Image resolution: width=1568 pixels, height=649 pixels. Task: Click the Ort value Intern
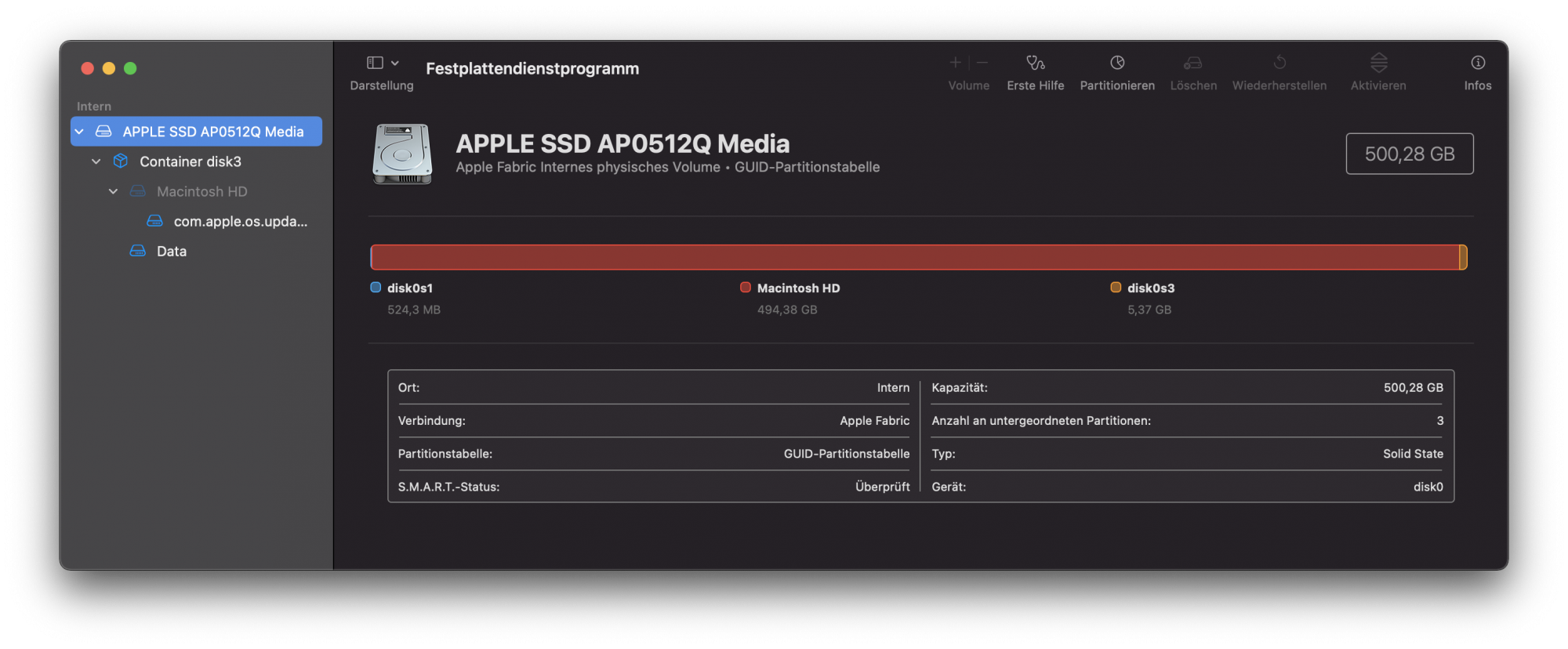pyautogui.click(x=893, y=388)
